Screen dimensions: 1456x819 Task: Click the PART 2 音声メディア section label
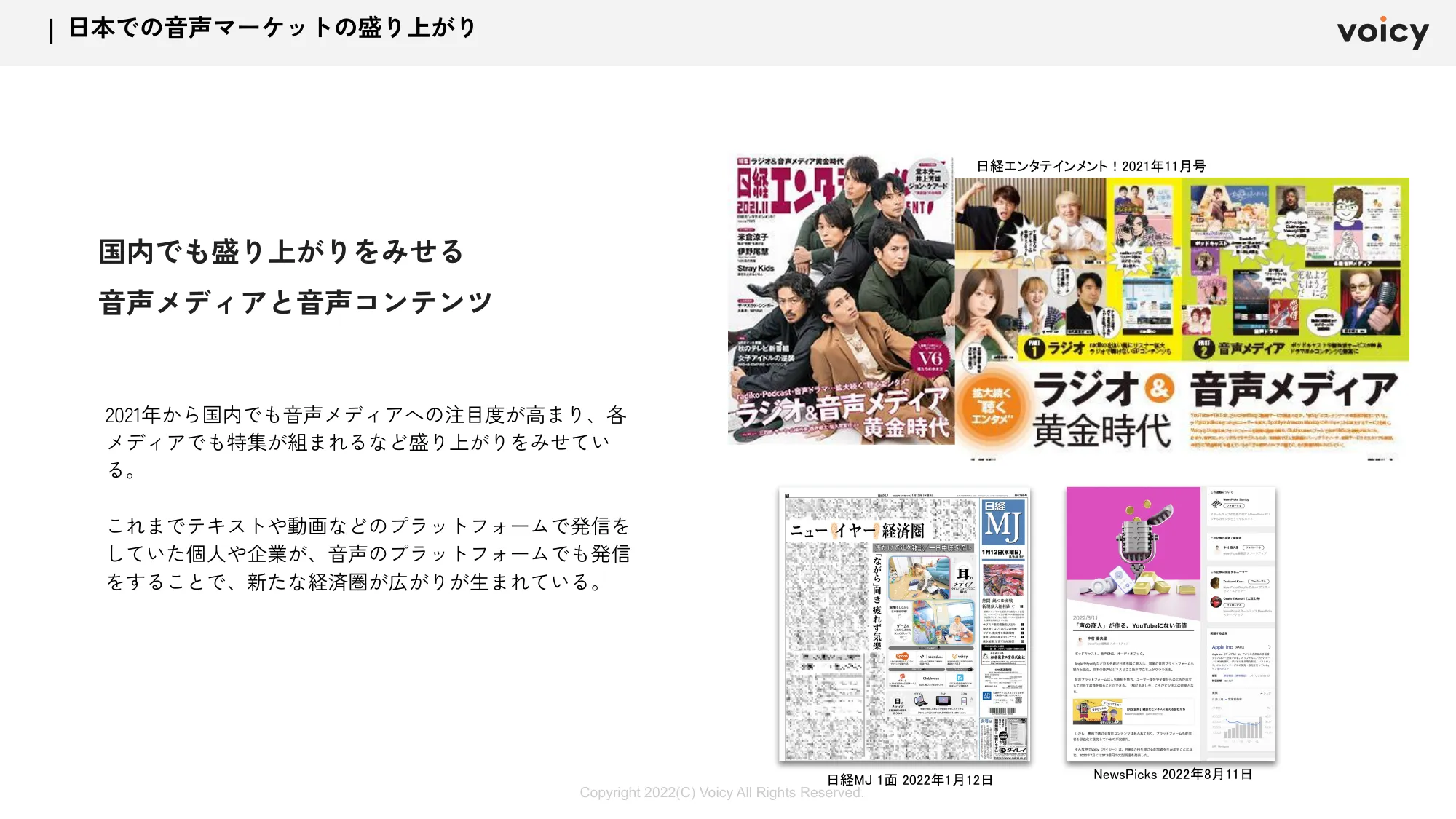1239,348
